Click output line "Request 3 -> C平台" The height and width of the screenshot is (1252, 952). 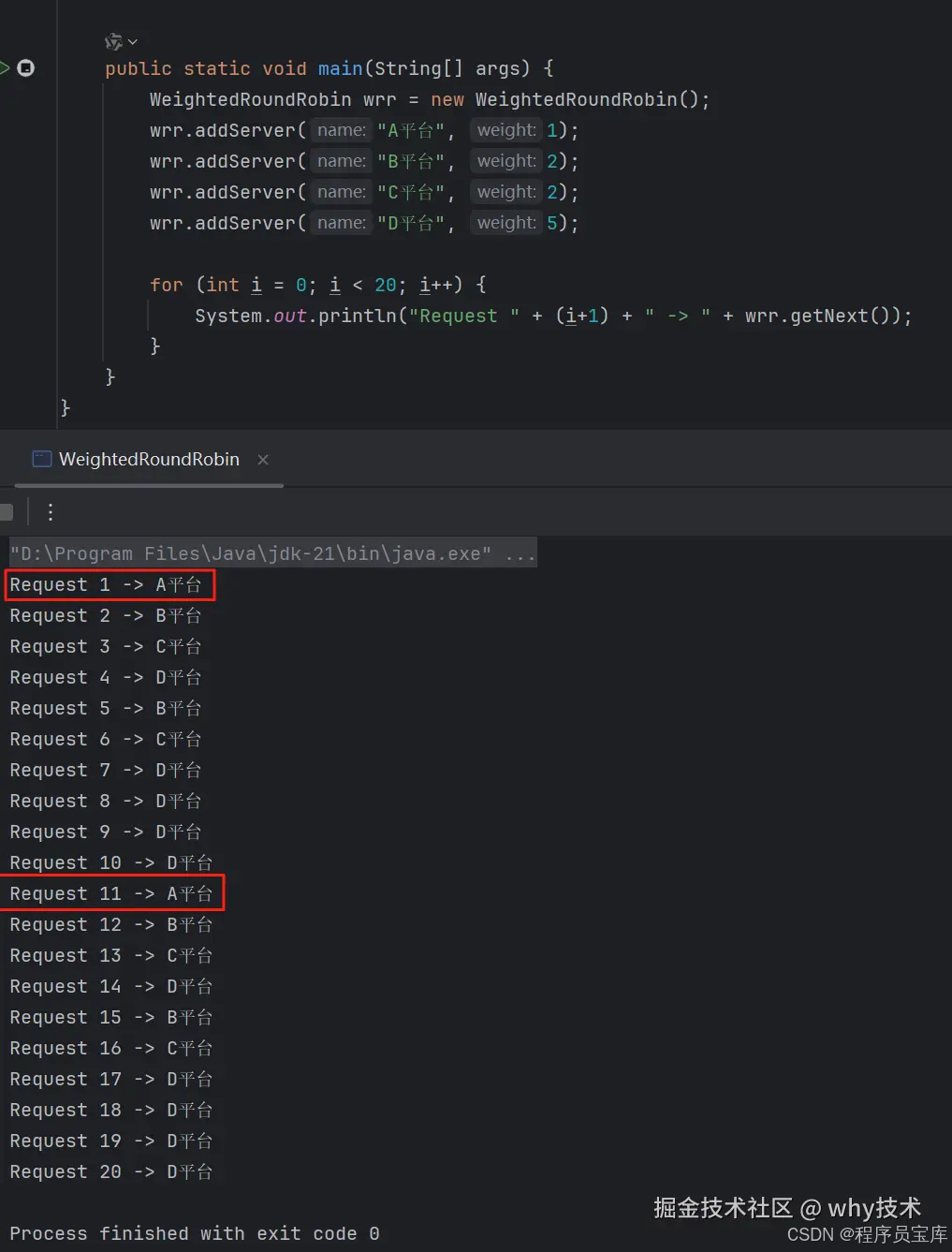[106, 647]
